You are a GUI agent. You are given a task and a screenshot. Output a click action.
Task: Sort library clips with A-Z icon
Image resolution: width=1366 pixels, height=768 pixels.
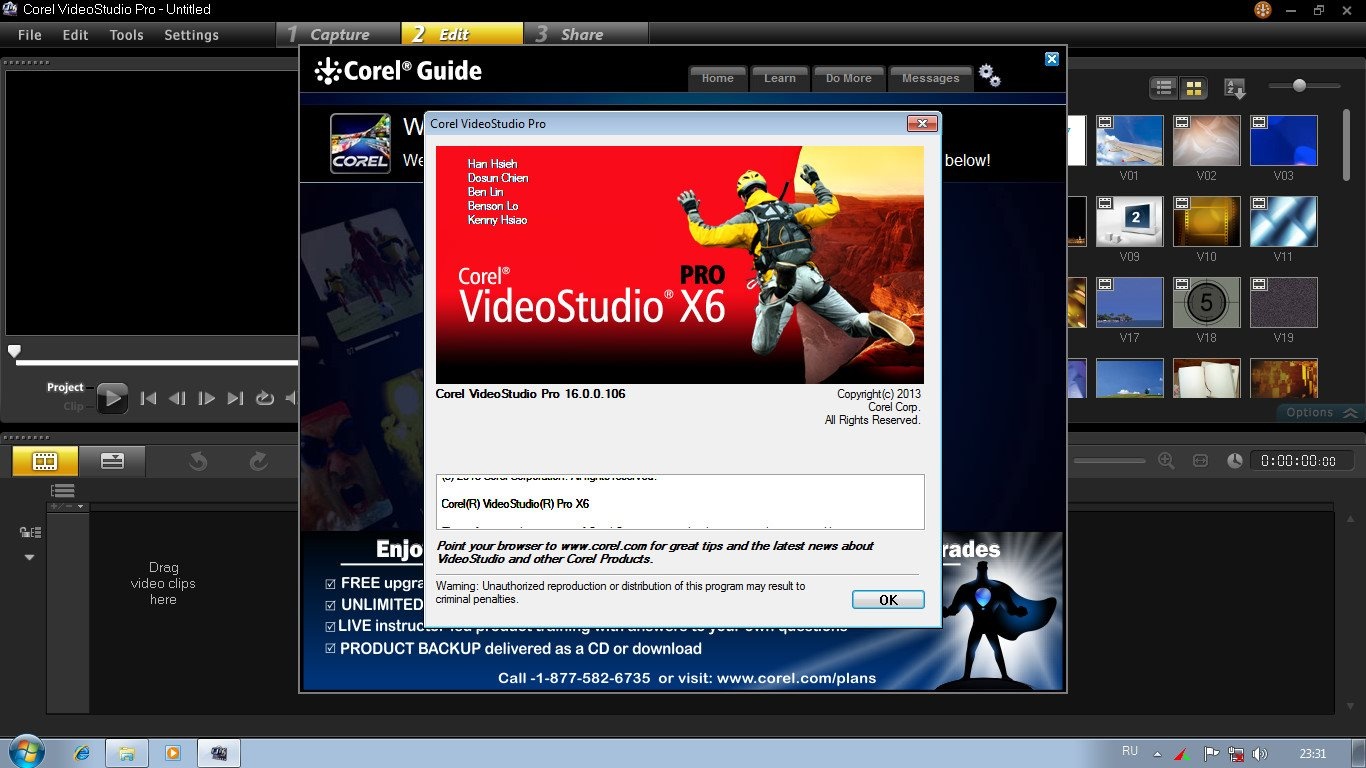1235,88
